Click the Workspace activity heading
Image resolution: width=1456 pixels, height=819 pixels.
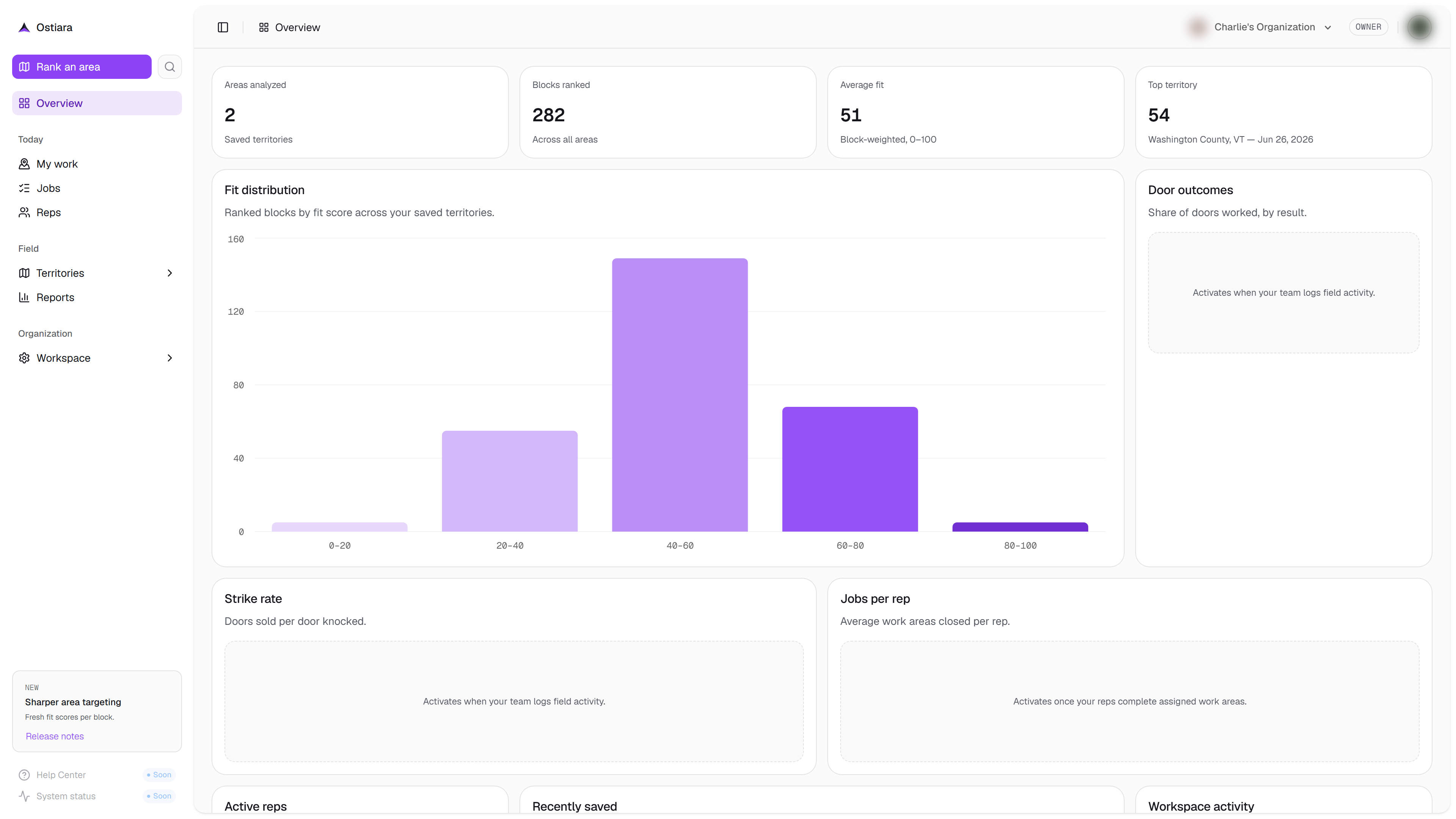coord(1200,806)
